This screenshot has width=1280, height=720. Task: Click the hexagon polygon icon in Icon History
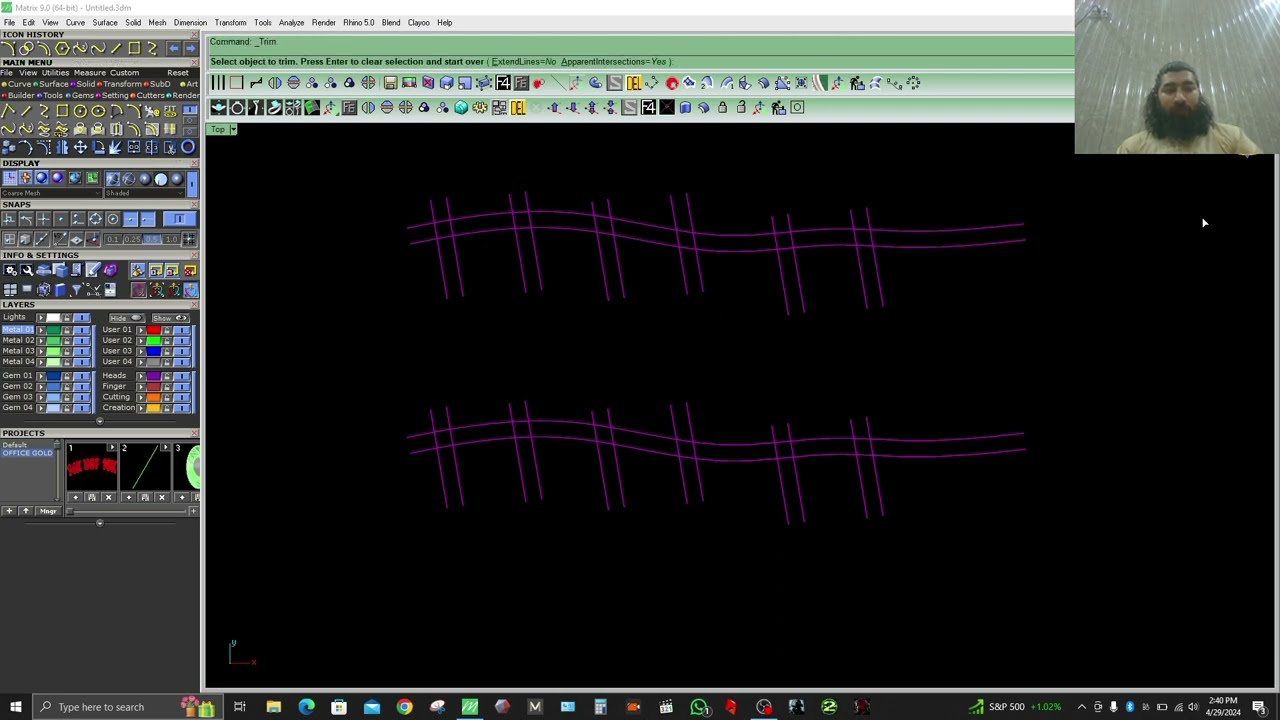(x=62, y=48)
